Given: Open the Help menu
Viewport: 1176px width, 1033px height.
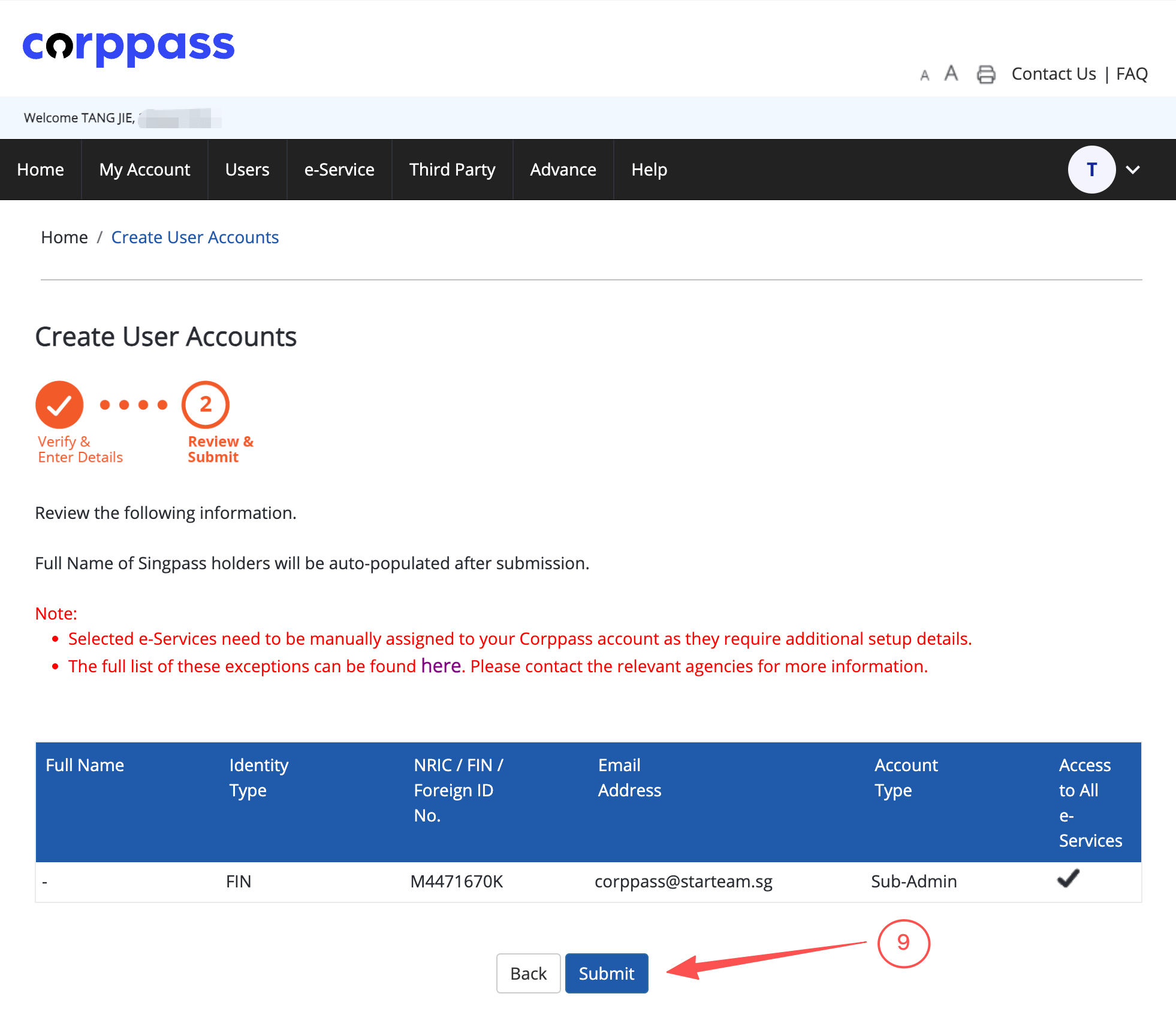Looking at the screenshot, I should [649, 170].
